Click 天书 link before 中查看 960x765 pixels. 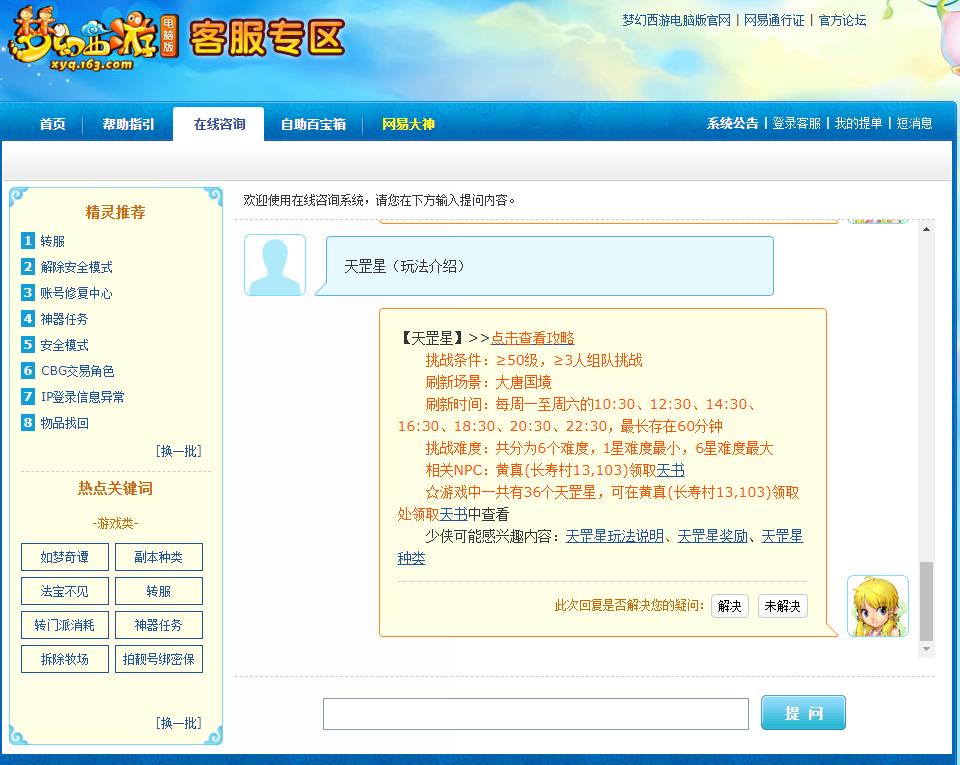coord(454,514)
